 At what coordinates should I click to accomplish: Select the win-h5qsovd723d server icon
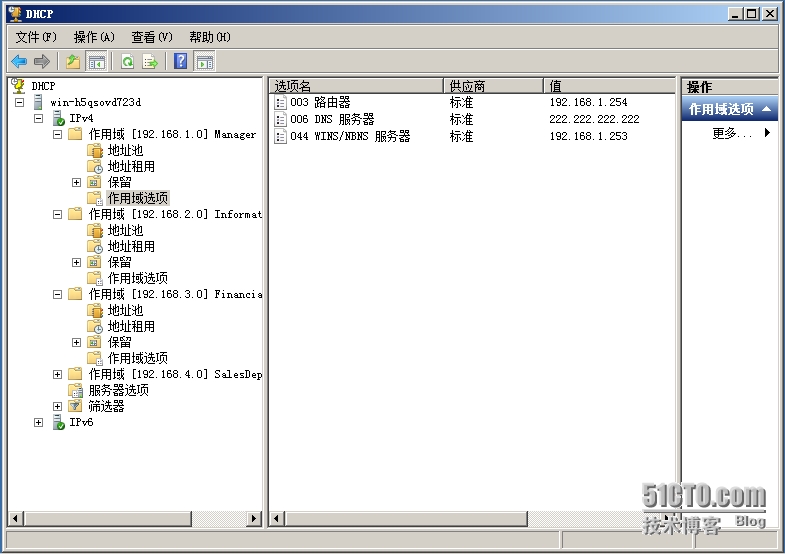pos(38,102)
